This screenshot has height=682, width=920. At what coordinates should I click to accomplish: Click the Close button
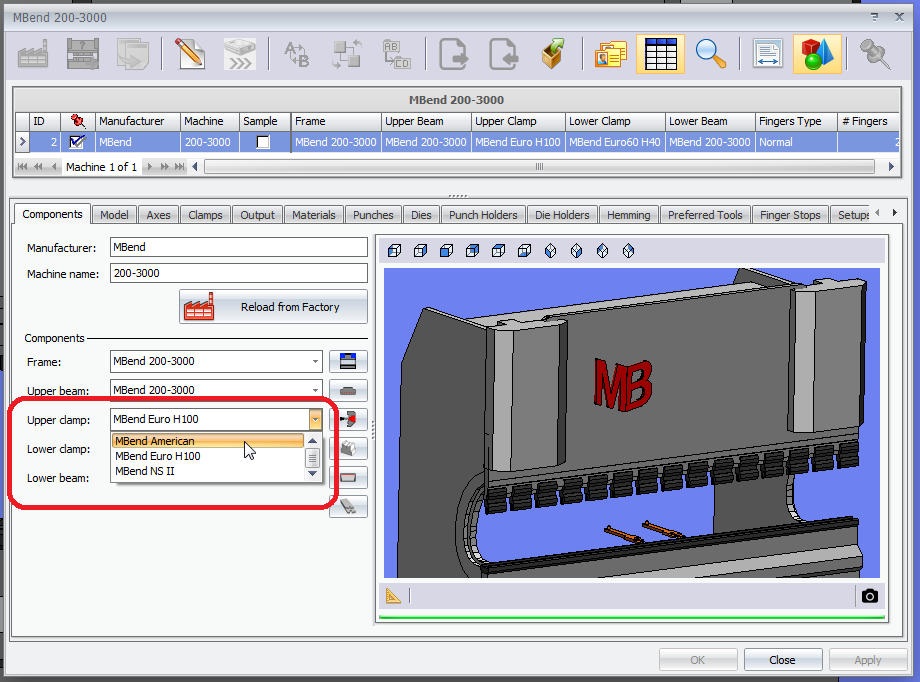[783, 660]
